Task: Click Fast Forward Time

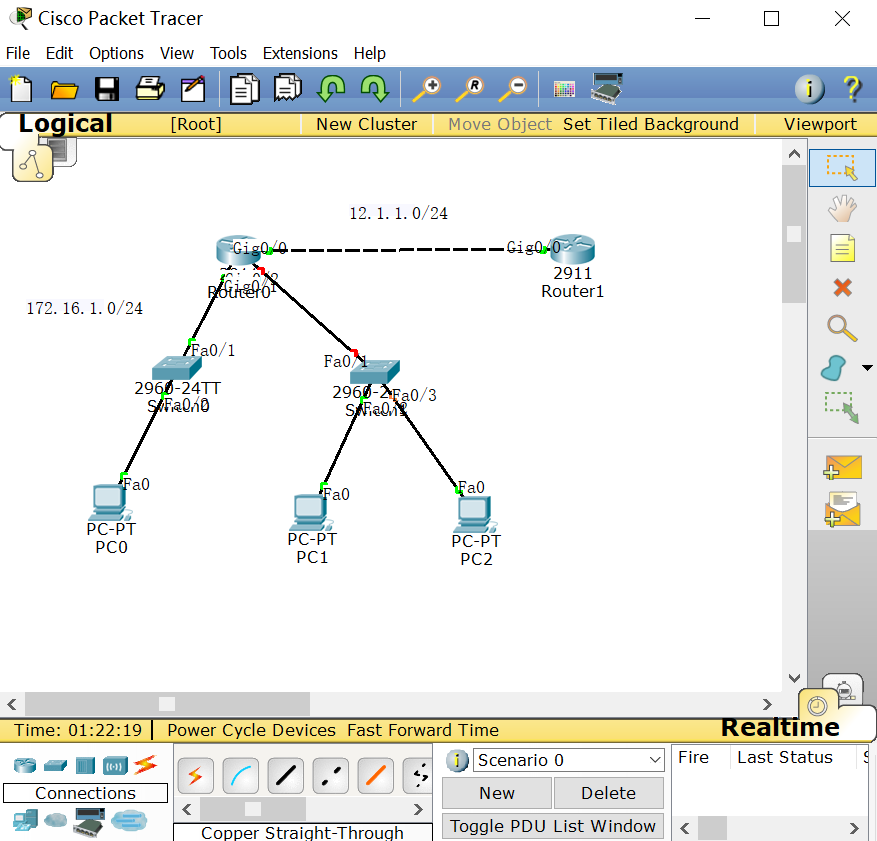Action: point(423,730)
